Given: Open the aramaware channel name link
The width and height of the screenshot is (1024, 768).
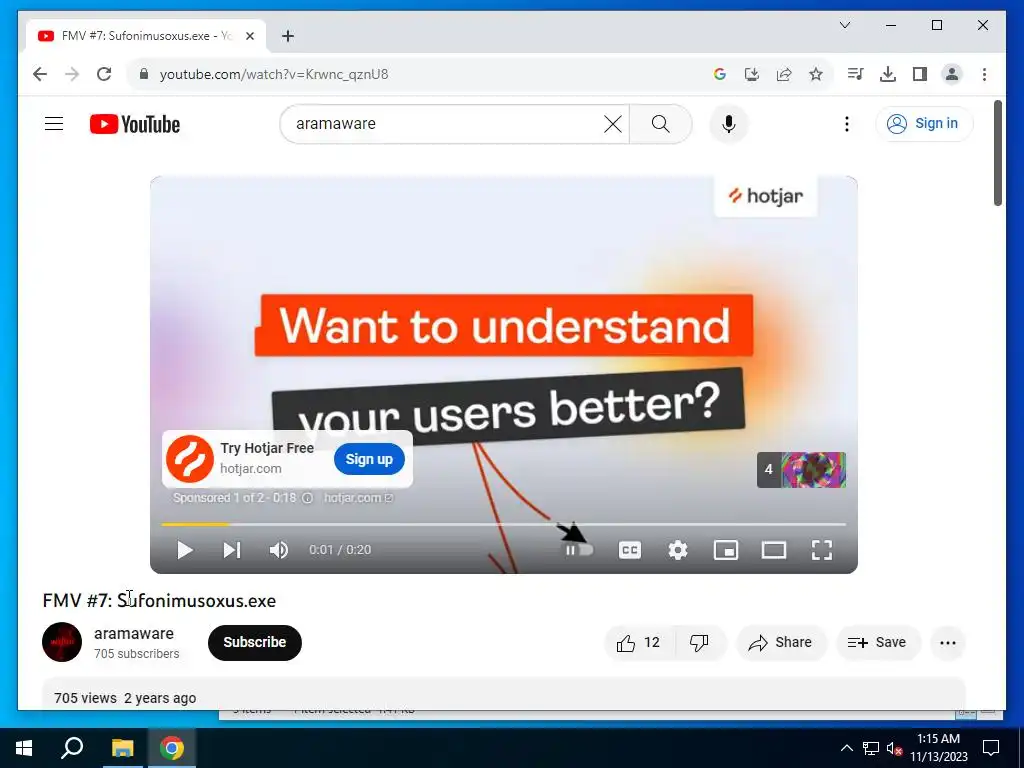Looking at the screenshot, I should click(x=134, y=633).
